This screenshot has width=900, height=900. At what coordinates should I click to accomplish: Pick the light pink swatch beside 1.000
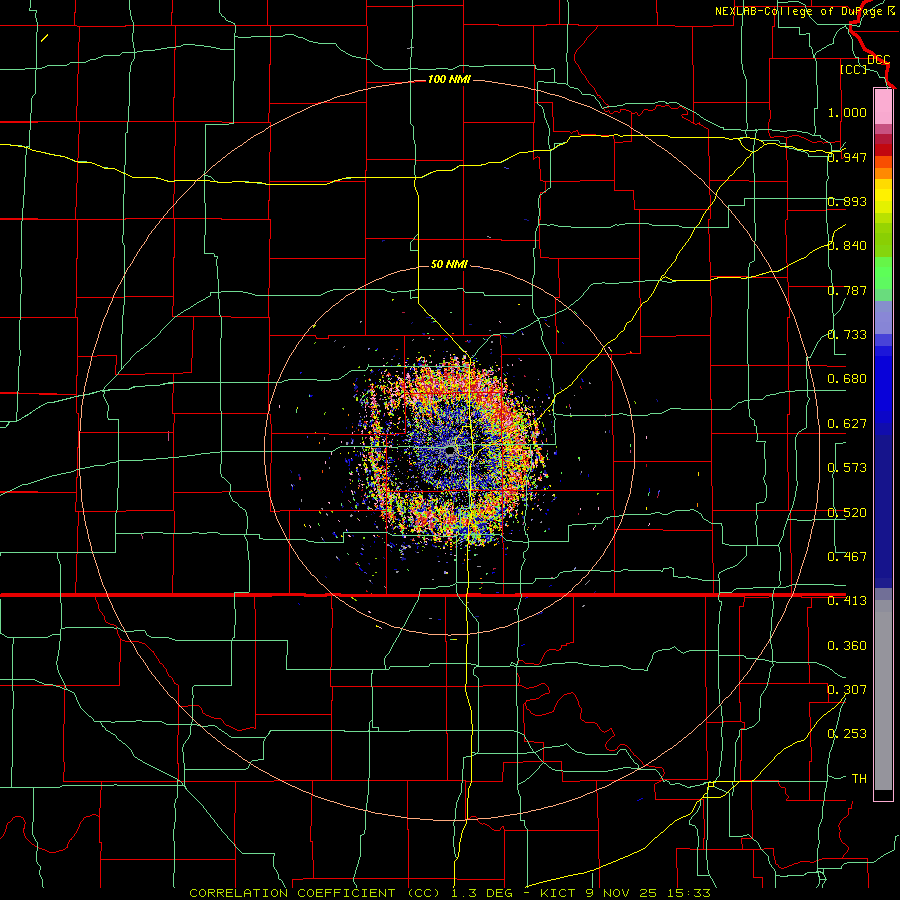pyautogui.click(x=883, y=106)
